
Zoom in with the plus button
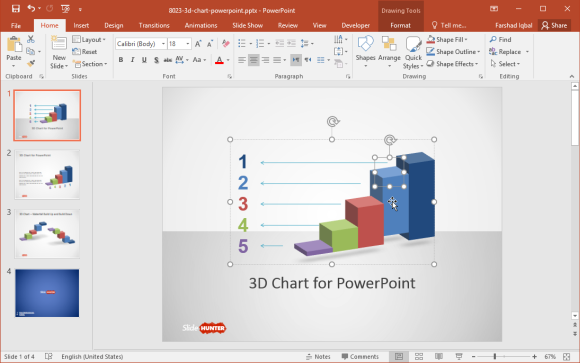coord(535,356)
